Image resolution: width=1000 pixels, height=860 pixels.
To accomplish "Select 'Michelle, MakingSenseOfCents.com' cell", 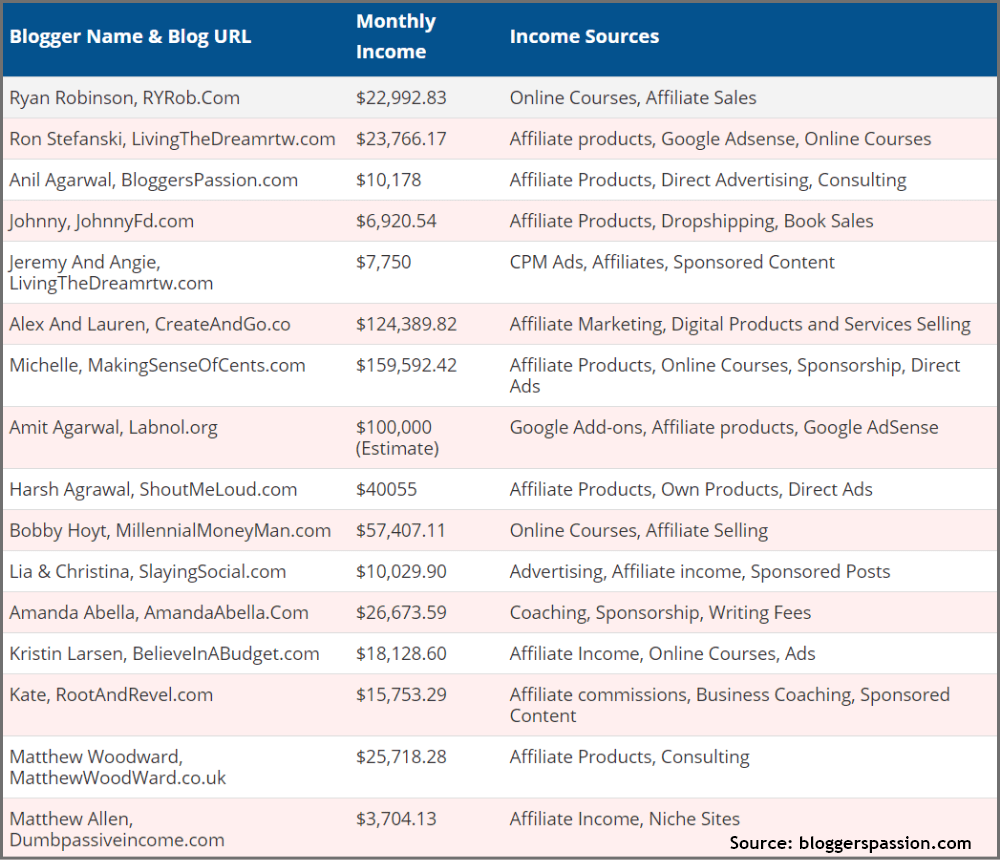I will click(x=158, y=365).
